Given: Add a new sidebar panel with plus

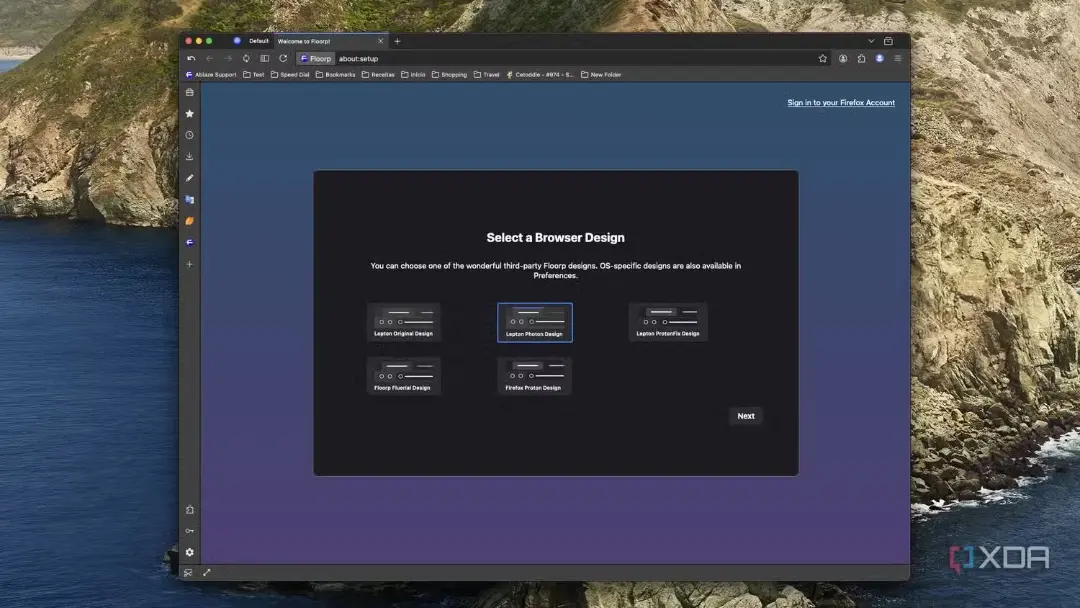Looking at the screenshot, I should [189, 264].
